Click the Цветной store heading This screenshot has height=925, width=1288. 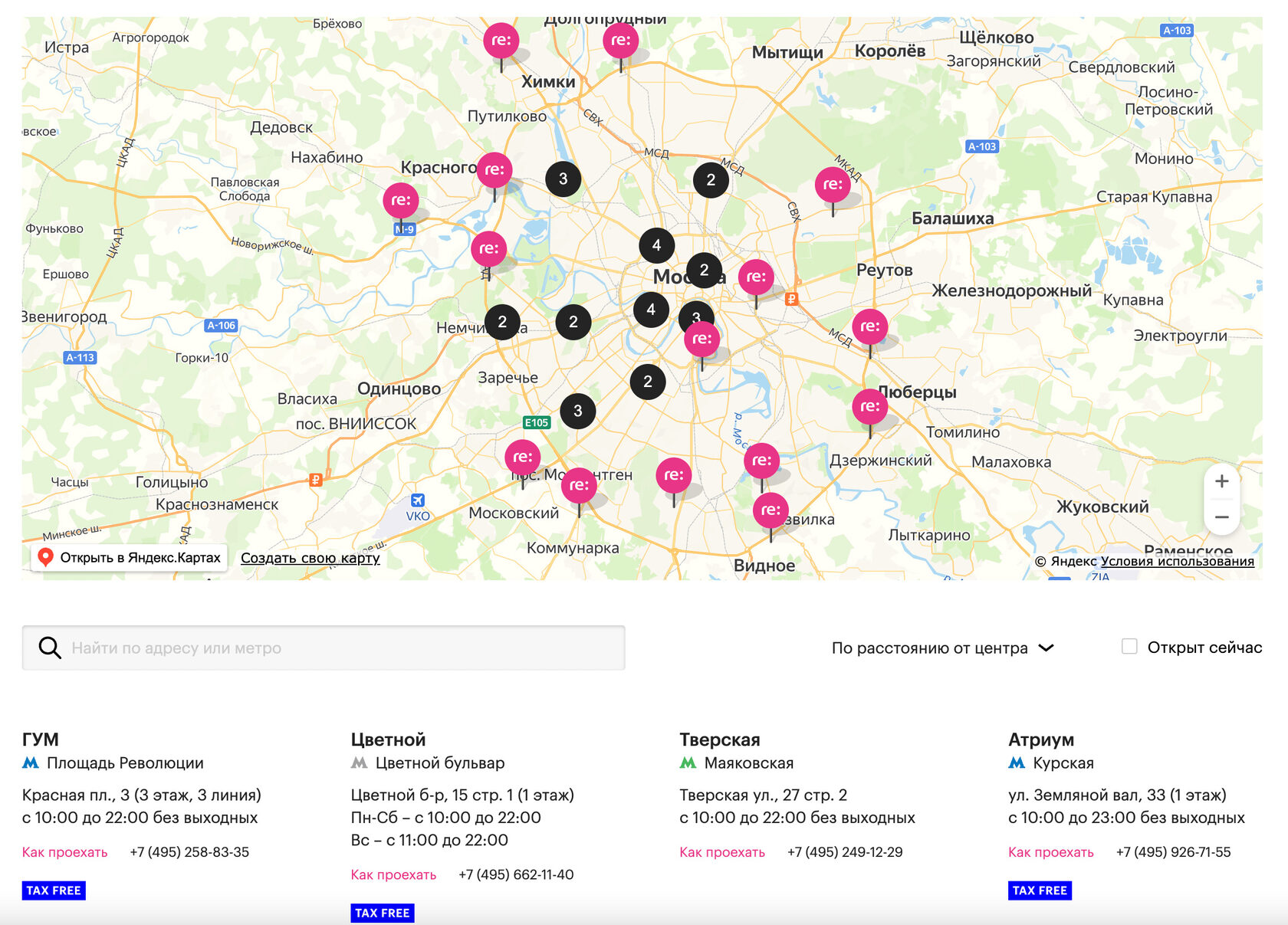point(388,740)
